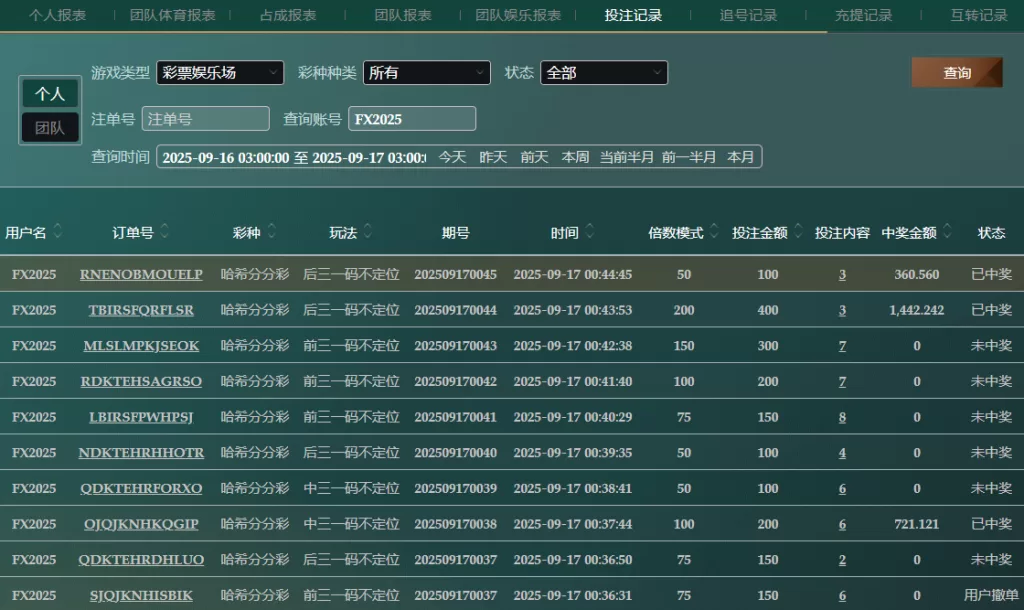Click the 注单号 input field
Viewport: 1024px width, 610px height.
206,119
